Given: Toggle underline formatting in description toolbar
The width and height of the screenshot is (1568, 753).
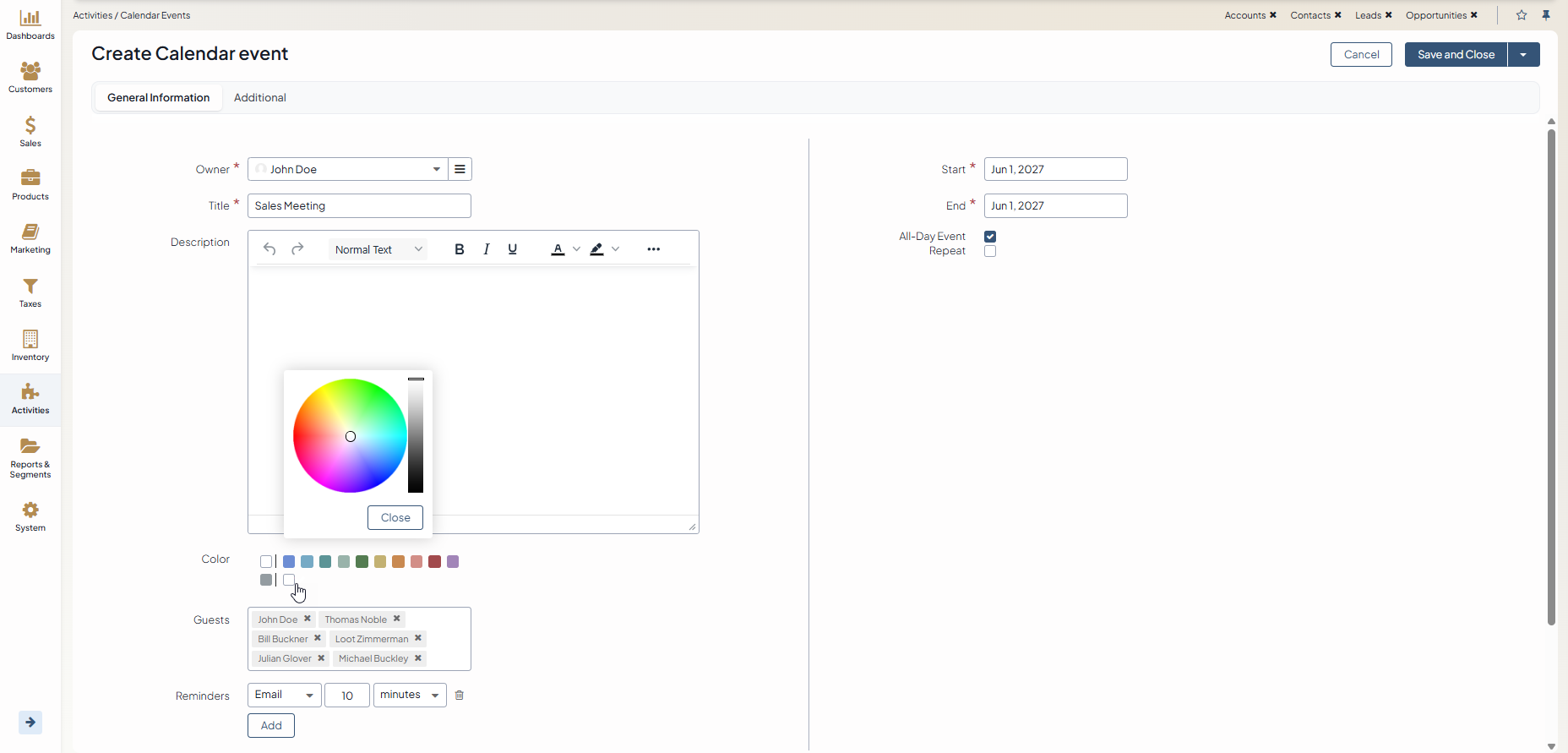Looking at the screenshot, I should click(513, 249).
